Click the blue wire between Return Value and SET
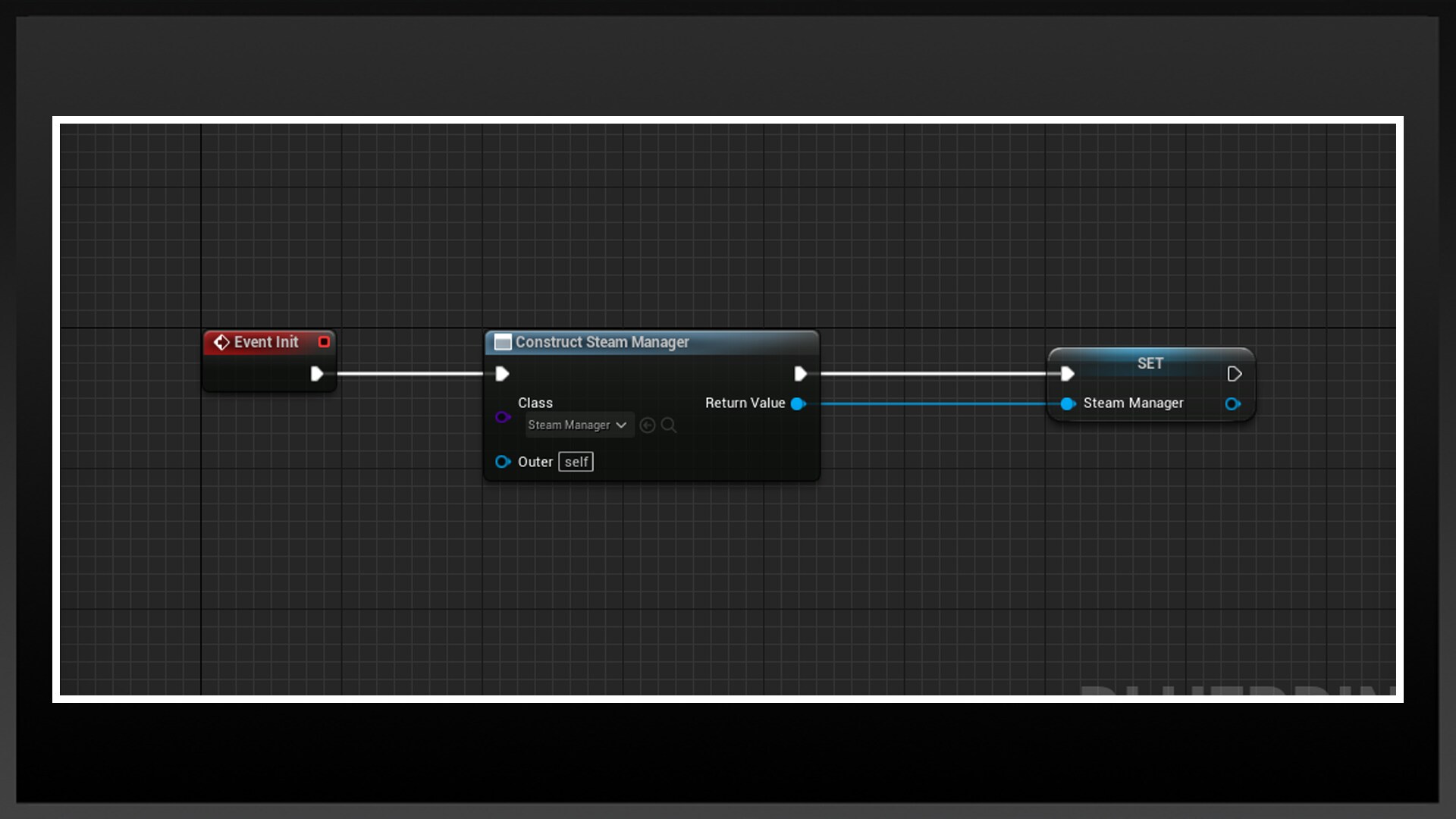 point(933,403)
